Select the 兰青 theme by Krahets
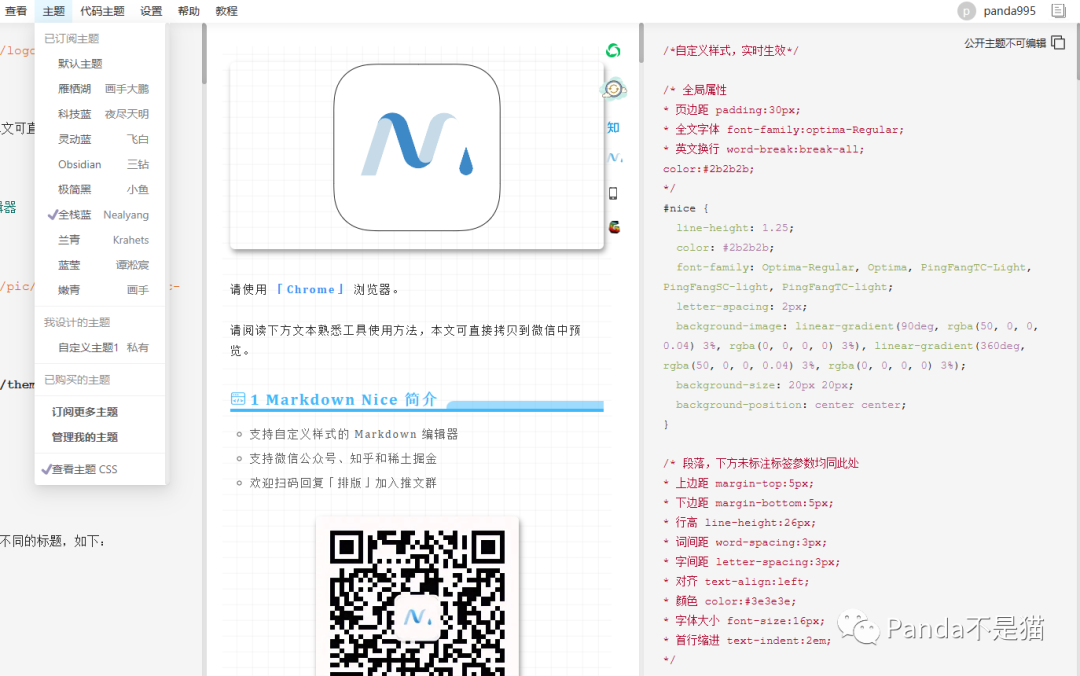The height and width of the screenshot is (676, 1080). [101, 240]
